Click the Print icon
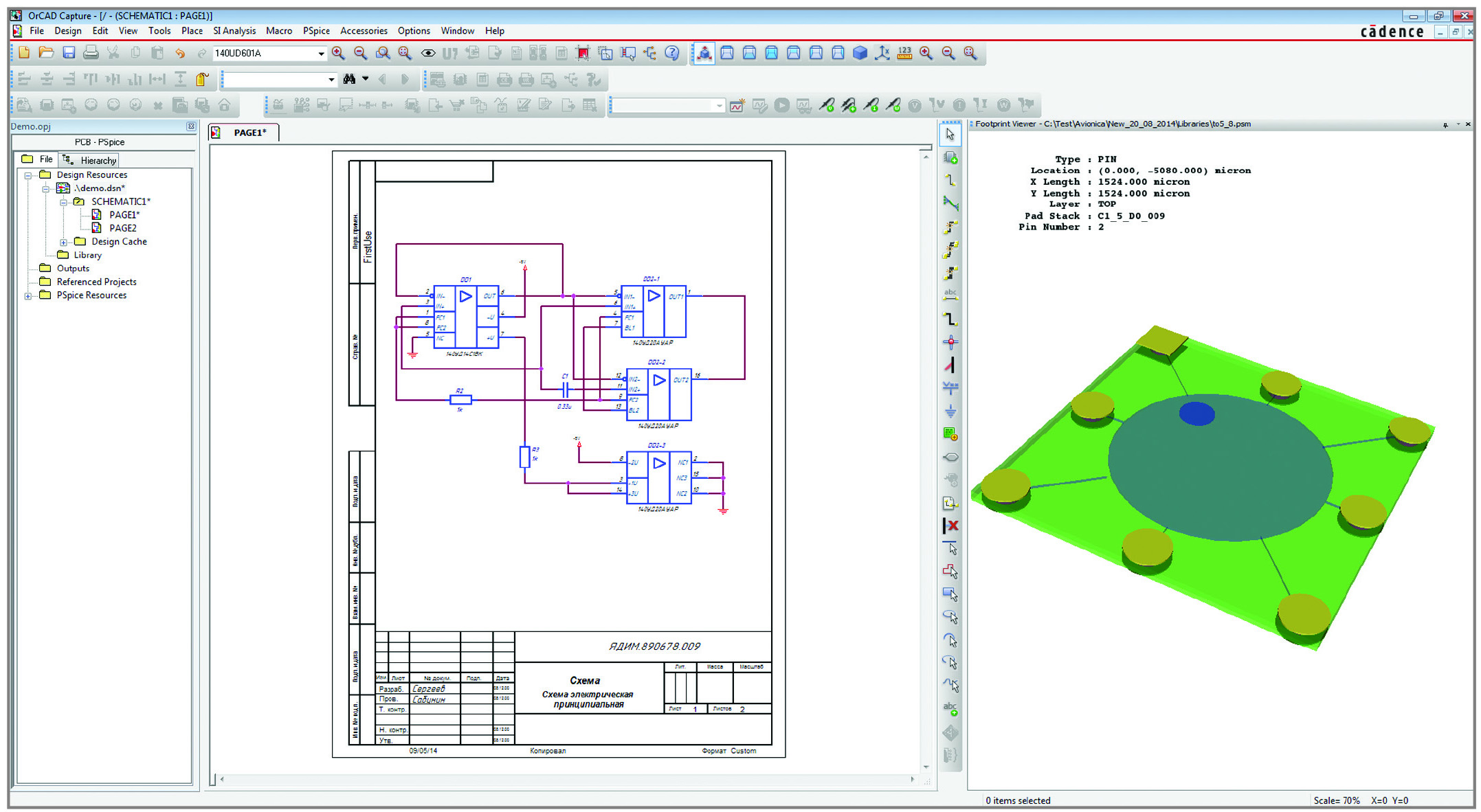This screenshot has height=812, width=1481. click(91, 53)
